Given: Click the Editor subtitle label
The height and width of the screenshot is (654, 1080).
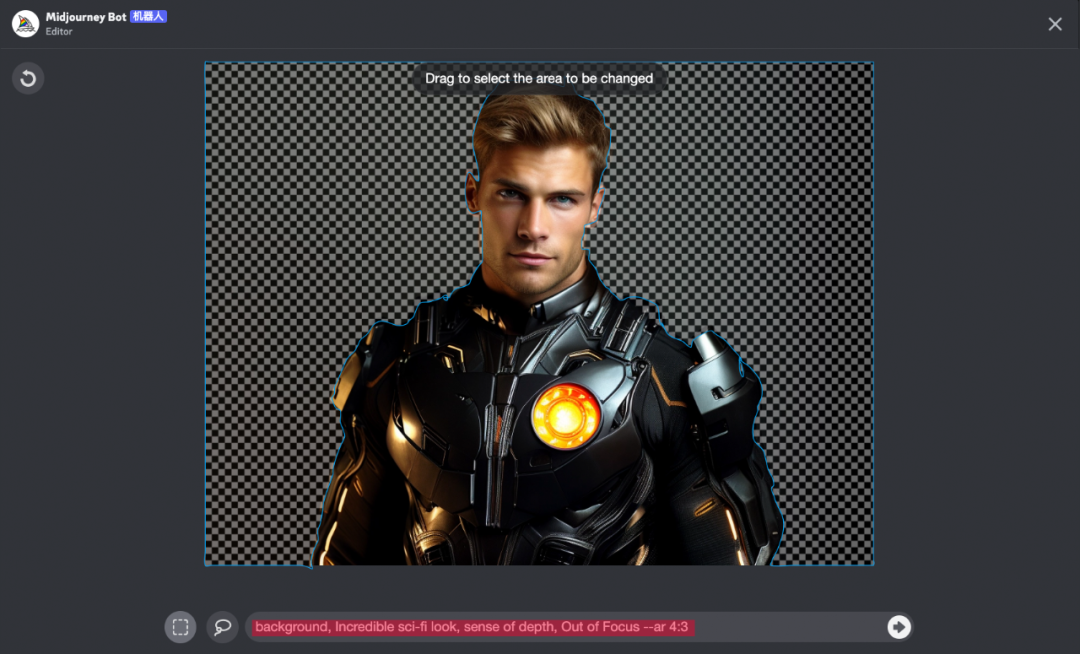Looking at the screenshot, I should coord(59,32).
